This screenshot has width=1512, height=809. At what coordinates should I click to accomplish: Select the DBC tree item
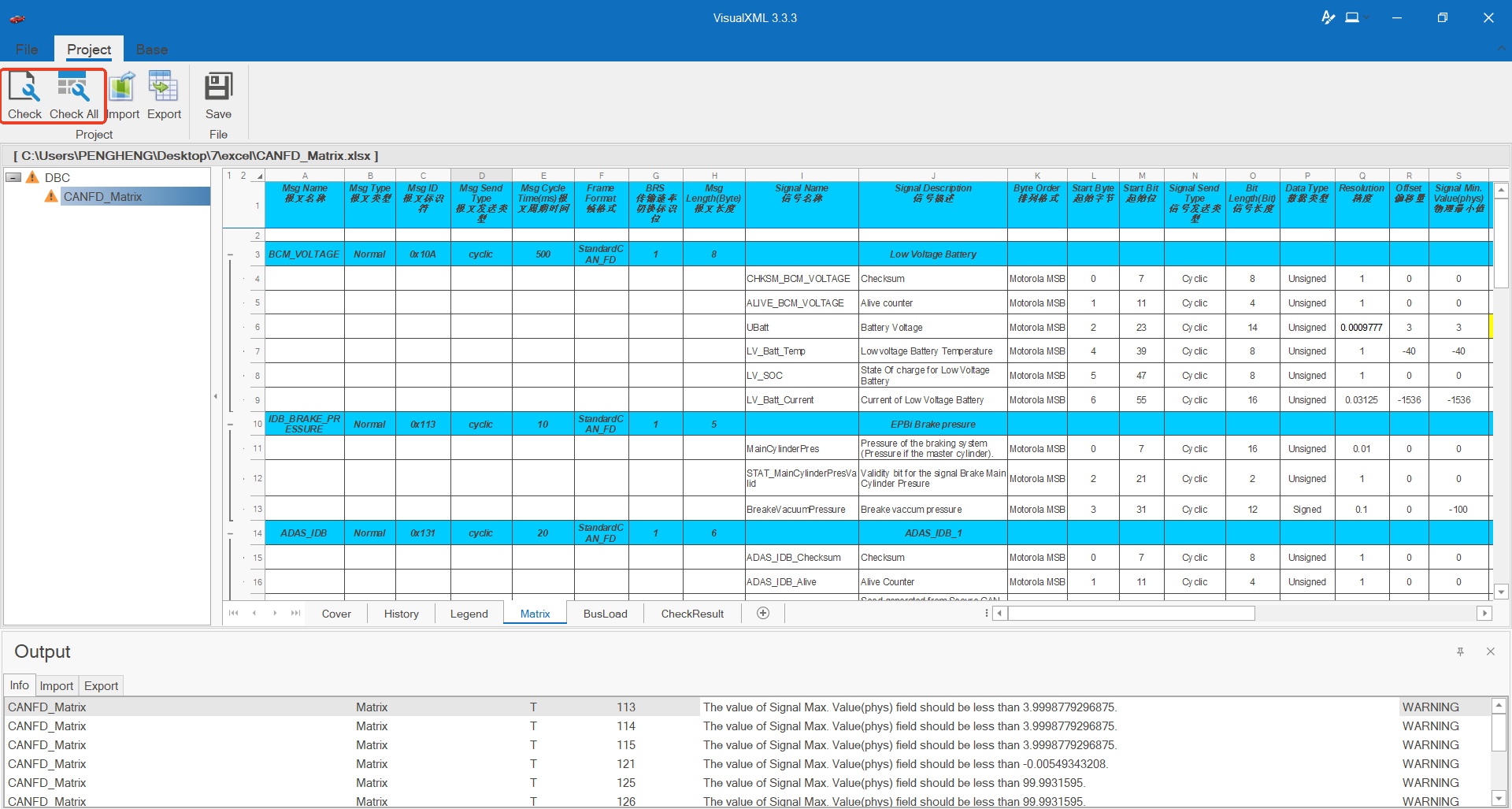(x=57, y=177)
